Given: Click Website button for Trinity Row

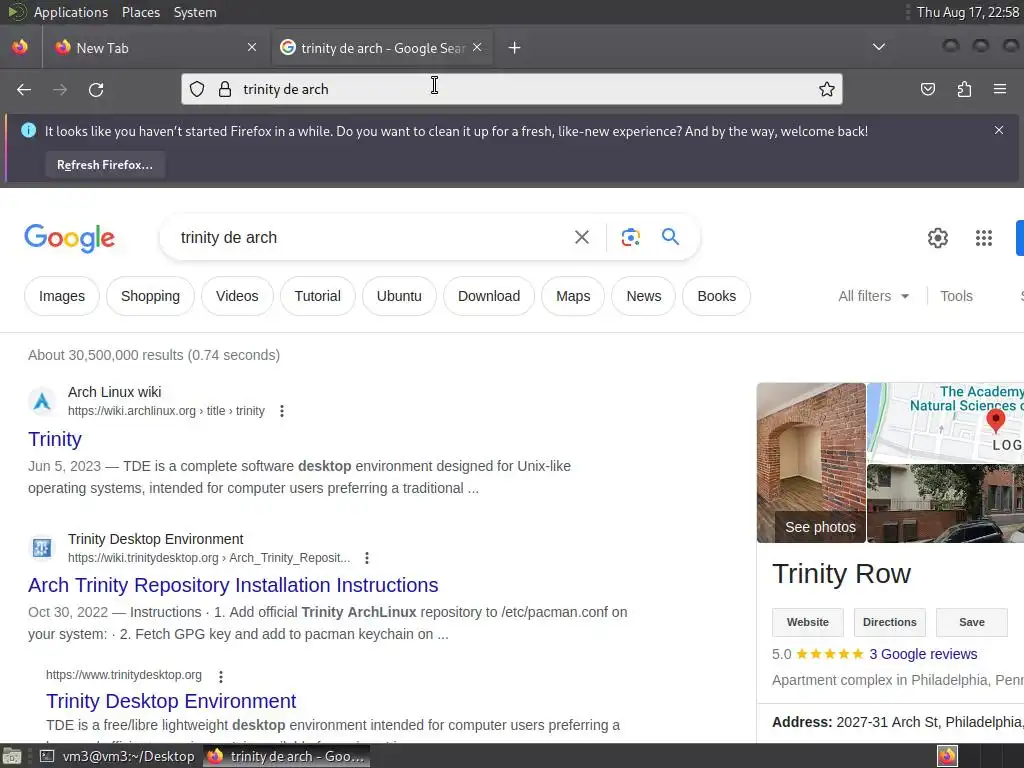Looking at the screenshot, I should [808, 622].
